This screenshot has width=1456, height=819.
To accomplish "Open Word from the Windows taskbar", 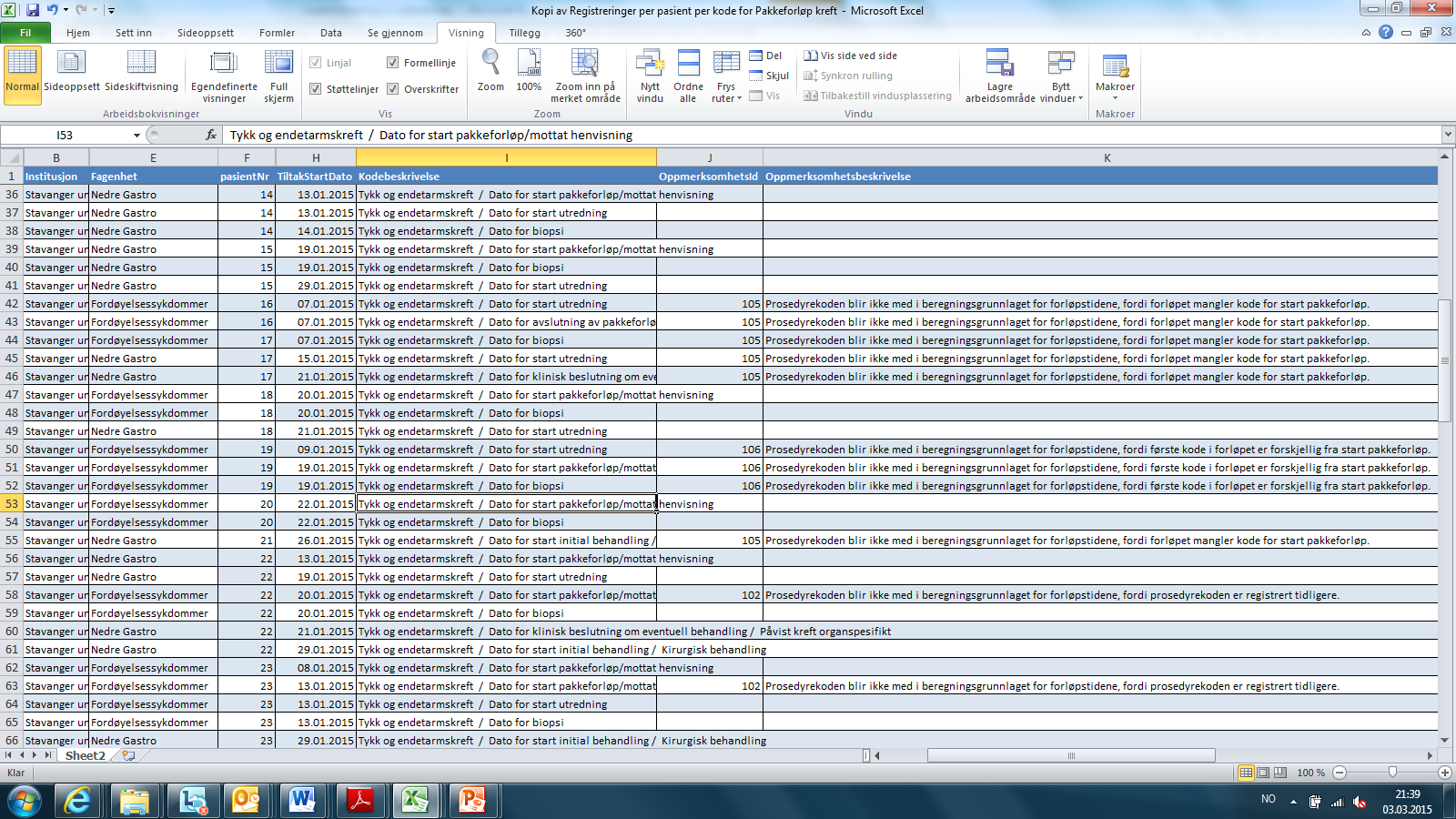I will [x=301, y=801].
